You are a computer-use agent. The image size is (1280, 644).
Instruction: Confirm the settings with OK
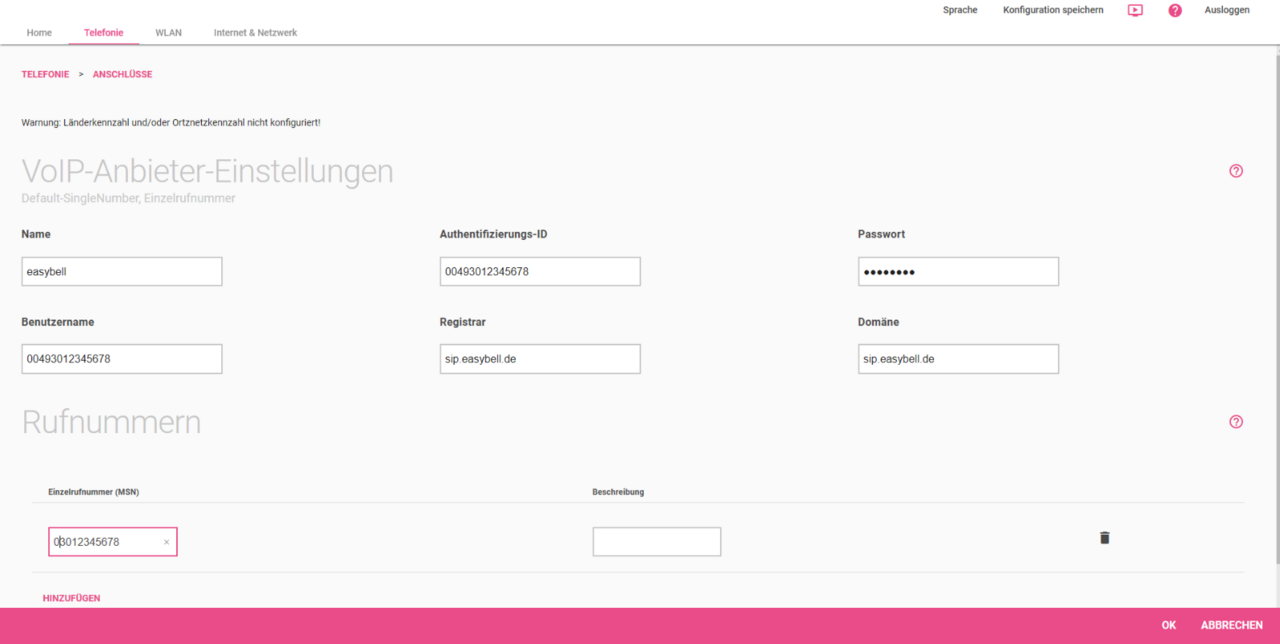(x=1168, y=624)
